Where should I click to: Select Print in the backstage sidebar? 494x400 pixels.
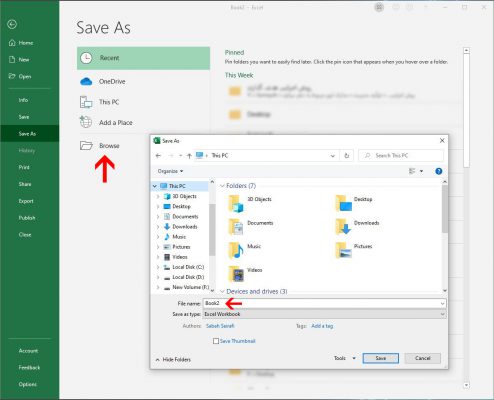pyautogui.click(x=24, y=167)
